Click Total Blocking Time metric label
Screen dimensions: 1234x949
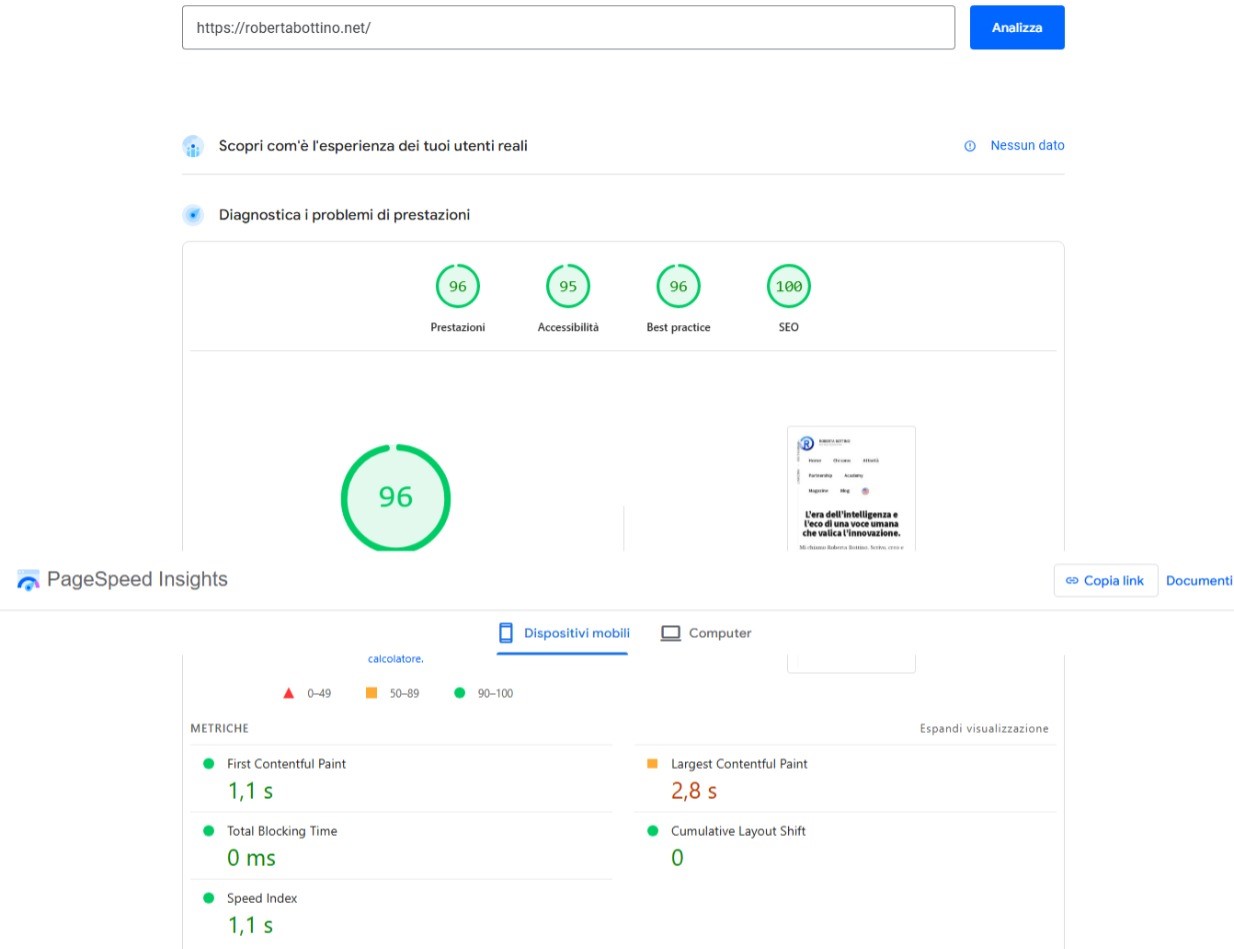282,831
